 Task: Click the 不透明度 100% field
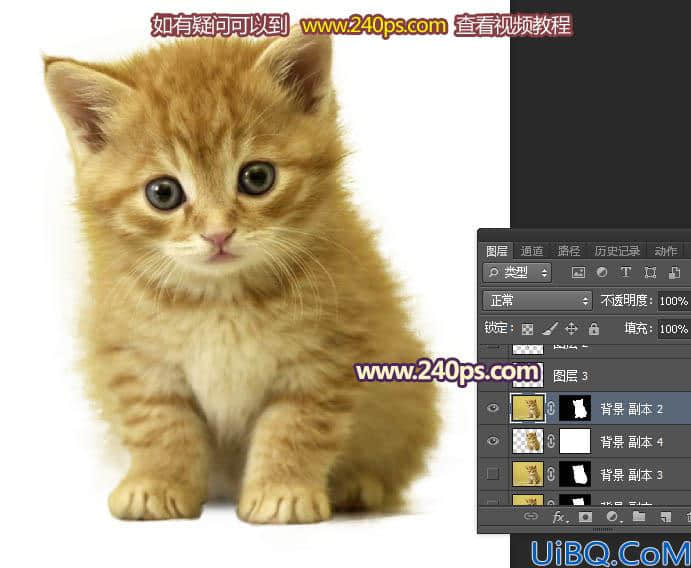tap(674, 301)
